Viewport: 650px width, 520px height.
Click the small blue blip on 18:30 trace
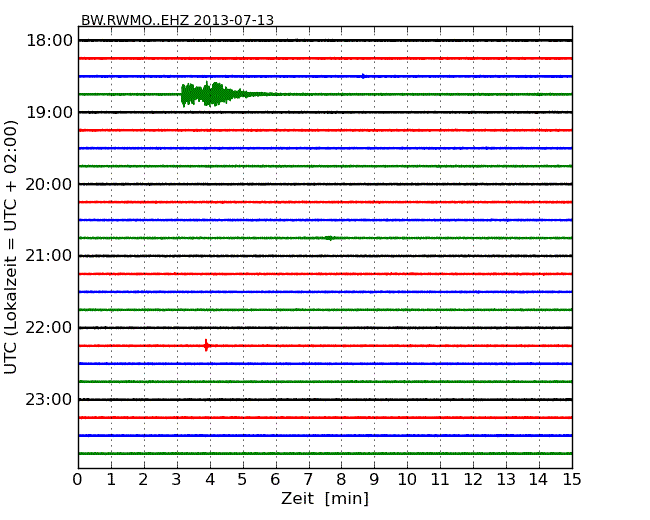point(363,76)
